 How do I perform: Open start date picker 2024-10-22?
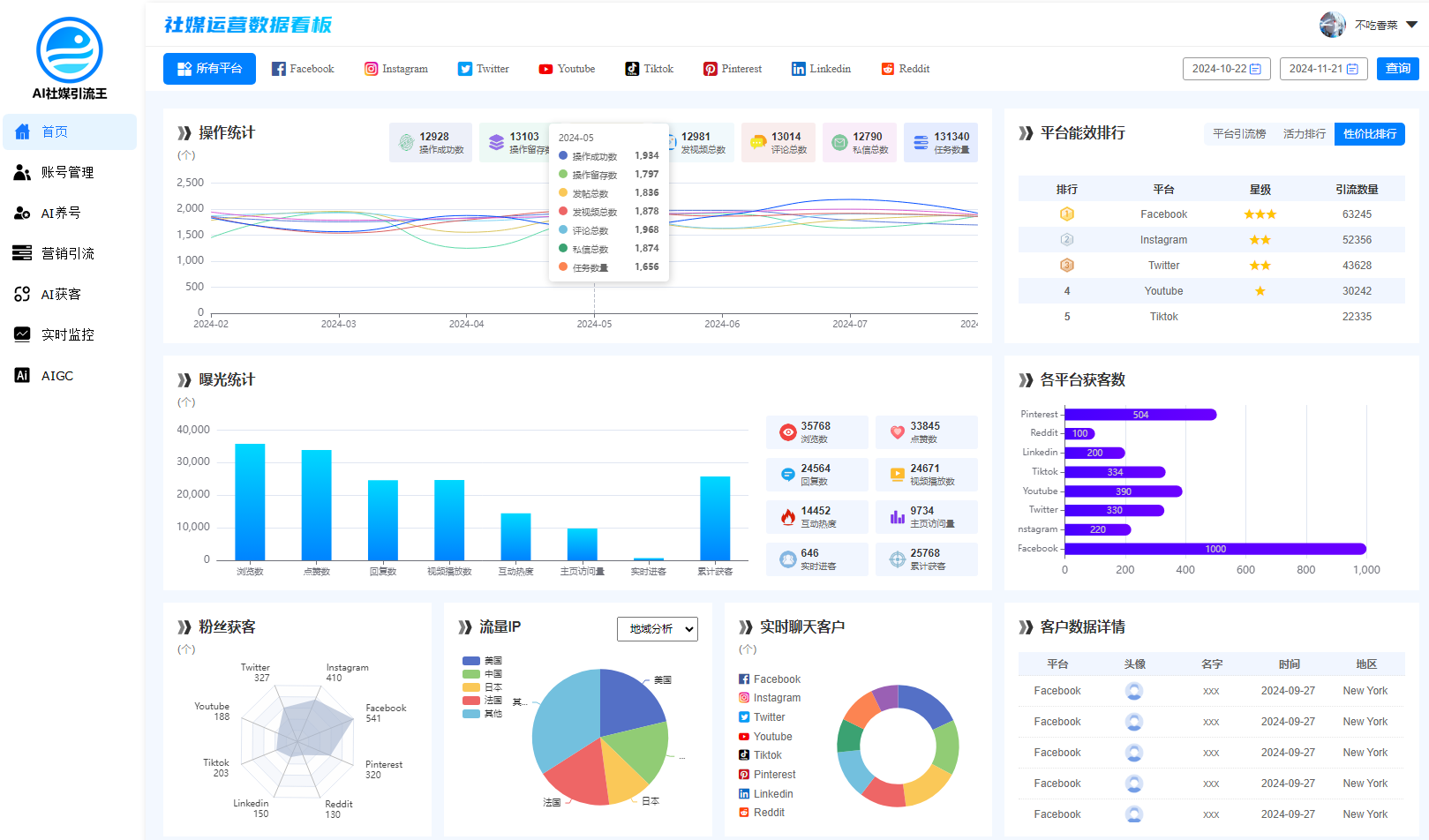(x=1227, y=69)
